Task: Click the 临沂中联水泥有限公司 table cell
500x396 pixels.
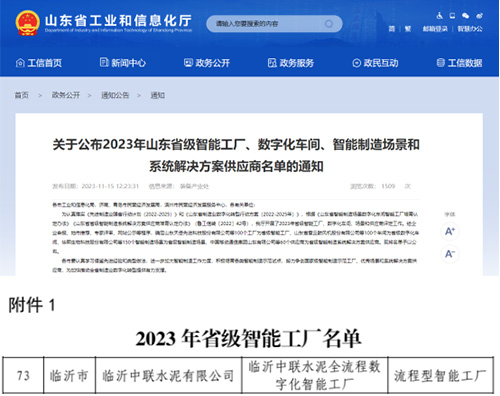Action: pos(168,375)
